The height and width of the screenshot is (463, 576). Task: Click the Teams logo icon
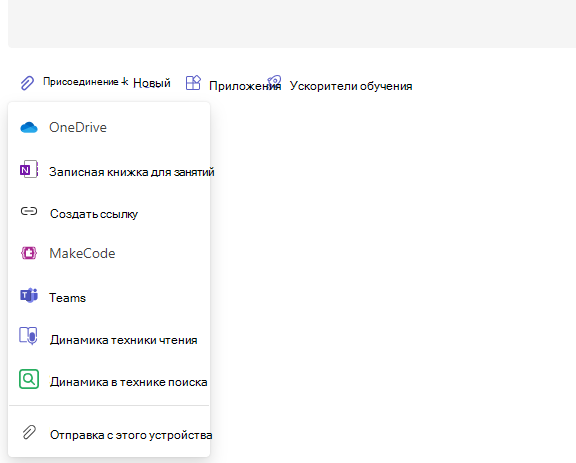tap(29, 296)
